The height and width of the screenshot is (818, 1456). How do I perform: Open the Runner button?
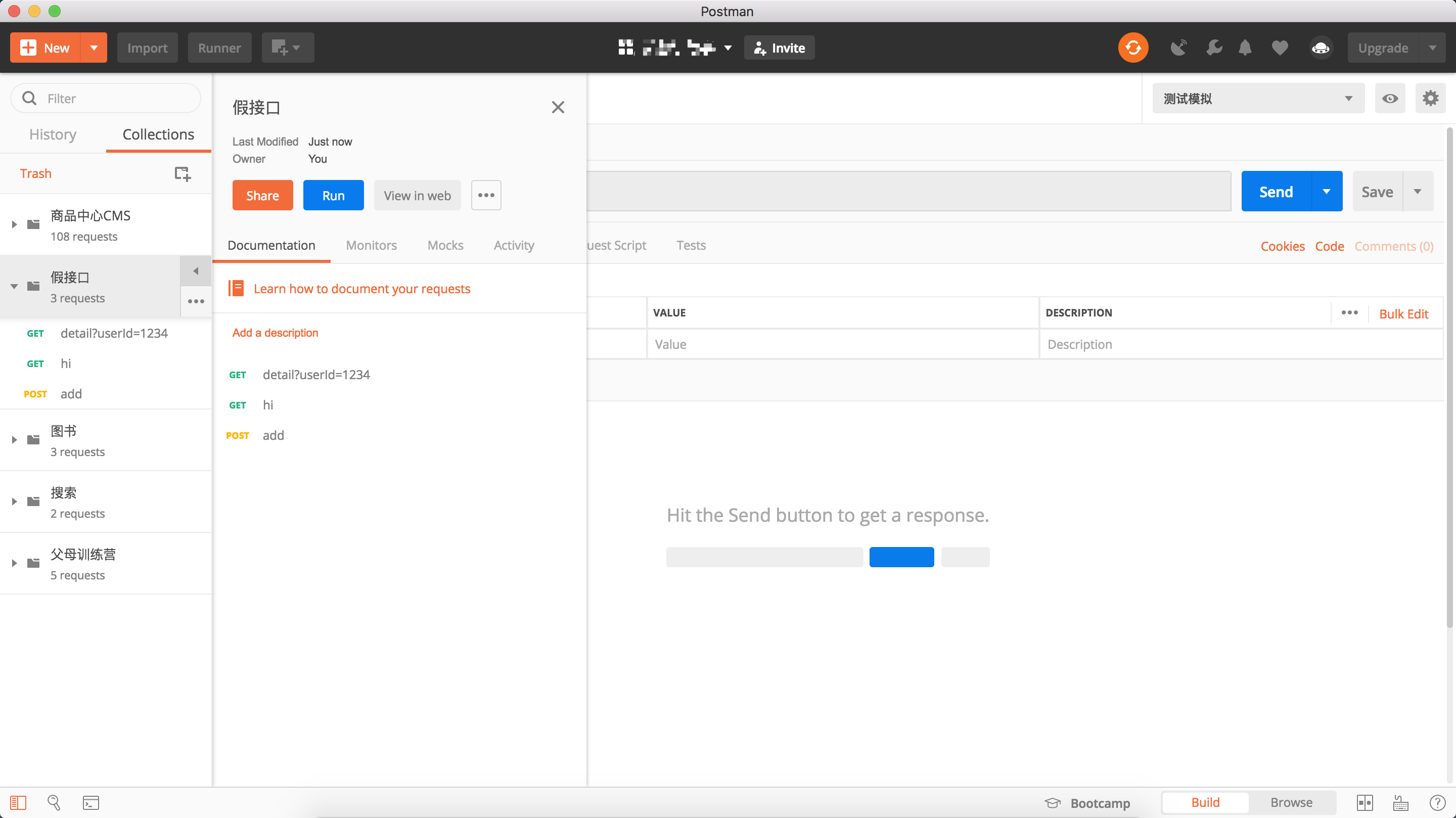click(219, 48)
